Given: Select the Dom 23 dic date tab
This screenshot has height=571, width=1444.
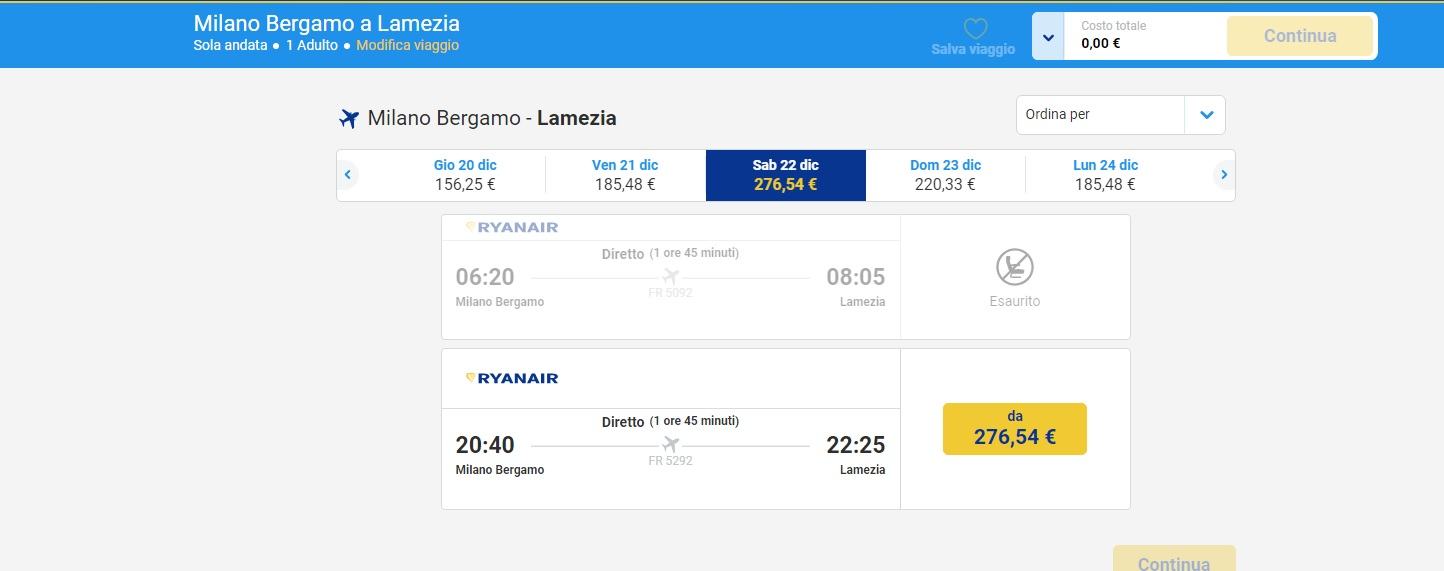Looking at the screenshot, I should [945, 175].
